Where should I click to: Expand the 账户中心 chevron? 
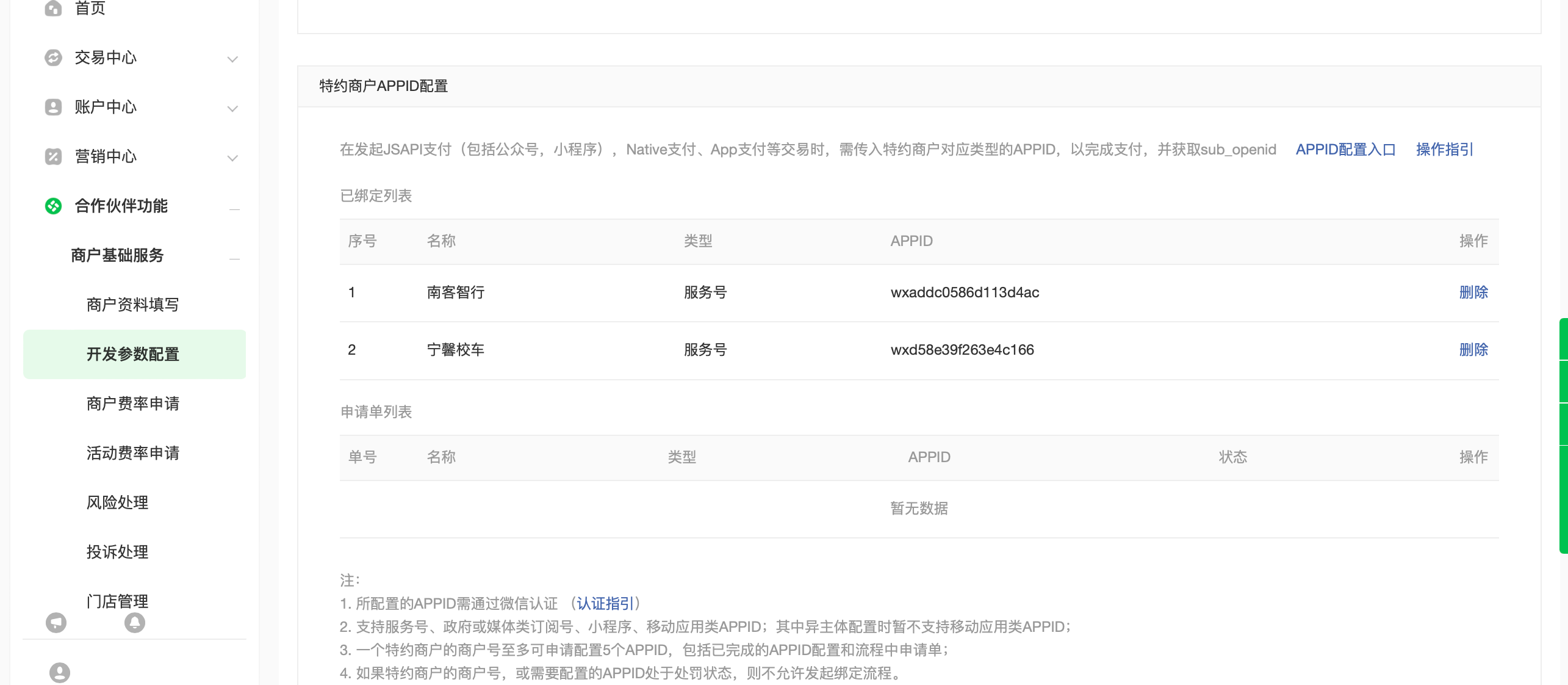(232, 109)
